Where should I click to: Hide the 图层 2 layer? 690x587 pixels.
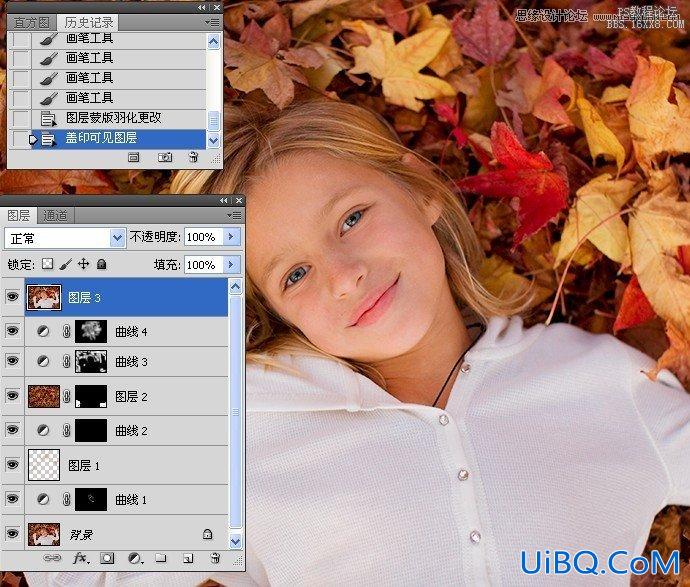(x=12, y=396)
